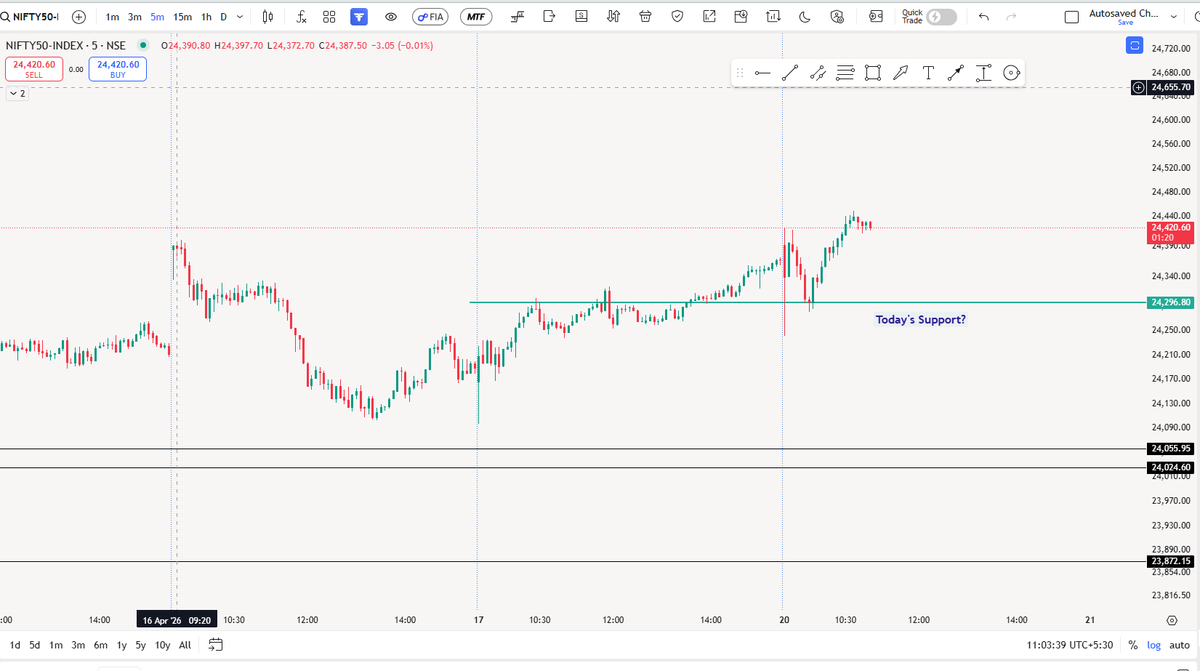The width and height of the screenshot is (1200, 671).
Task: Open the NIFTY50 symbol search
Action: coord(30,17)
